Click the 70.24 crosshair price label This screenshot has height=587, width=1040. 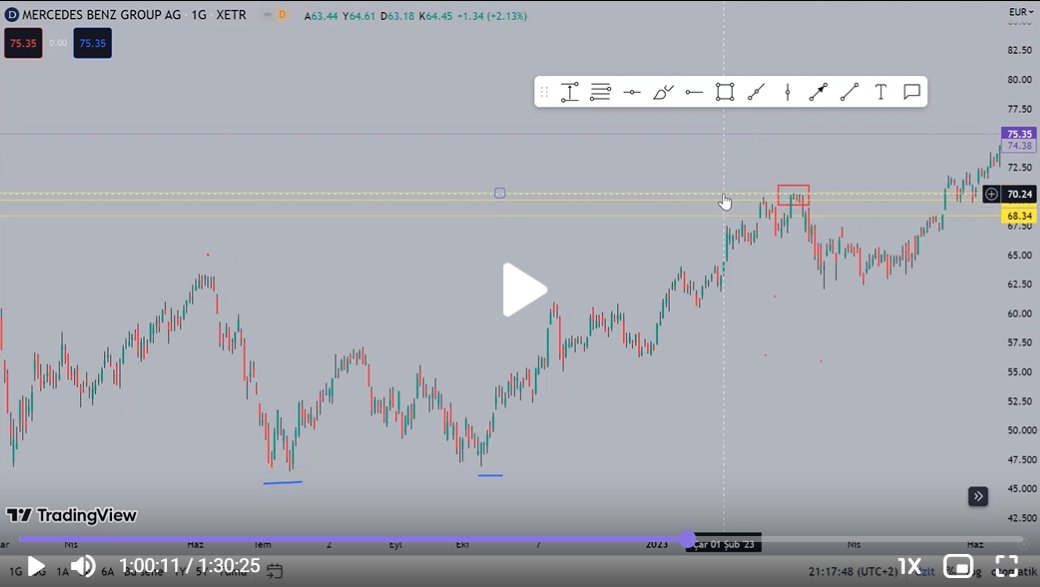tap(1019, 194)
